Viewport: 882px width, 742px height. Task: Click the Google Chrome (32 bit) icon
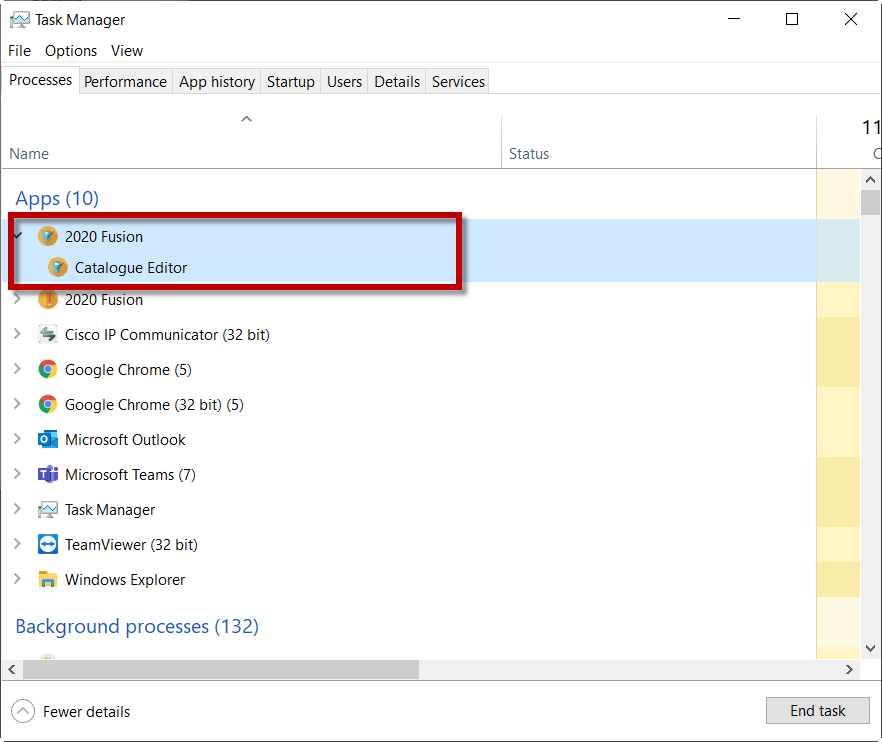(48, 404)
